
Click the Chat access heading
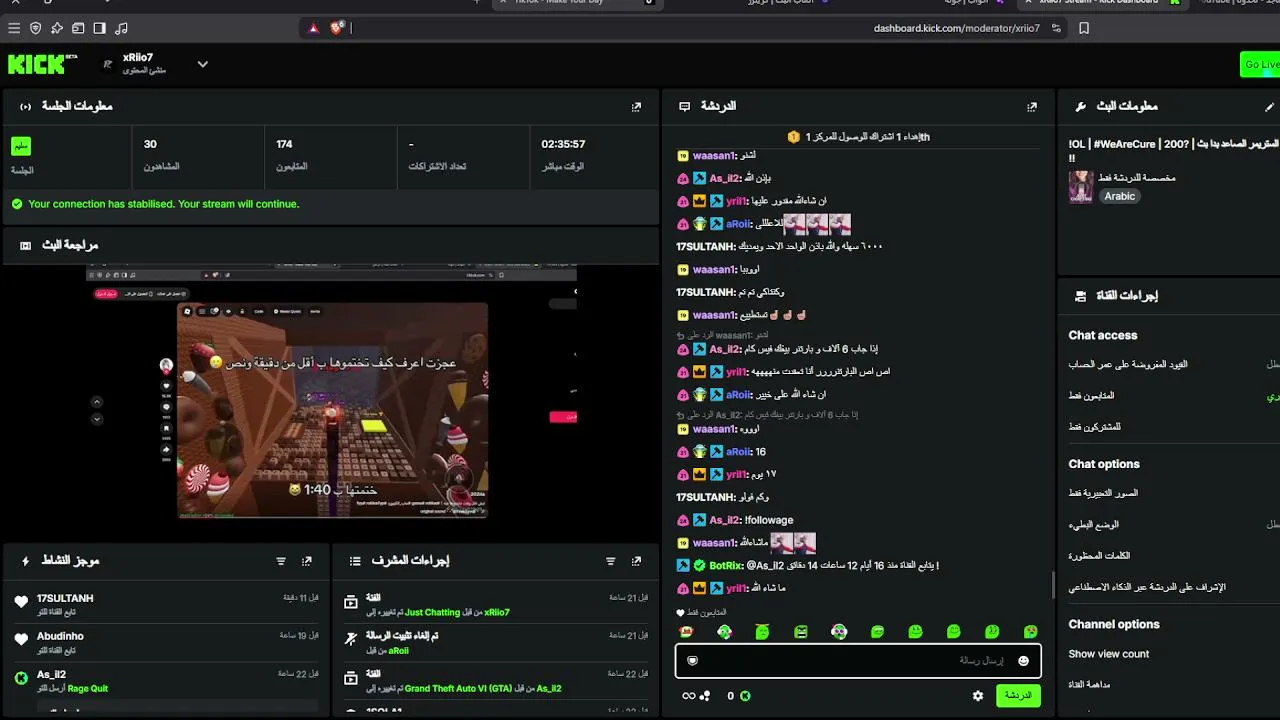1102,335
